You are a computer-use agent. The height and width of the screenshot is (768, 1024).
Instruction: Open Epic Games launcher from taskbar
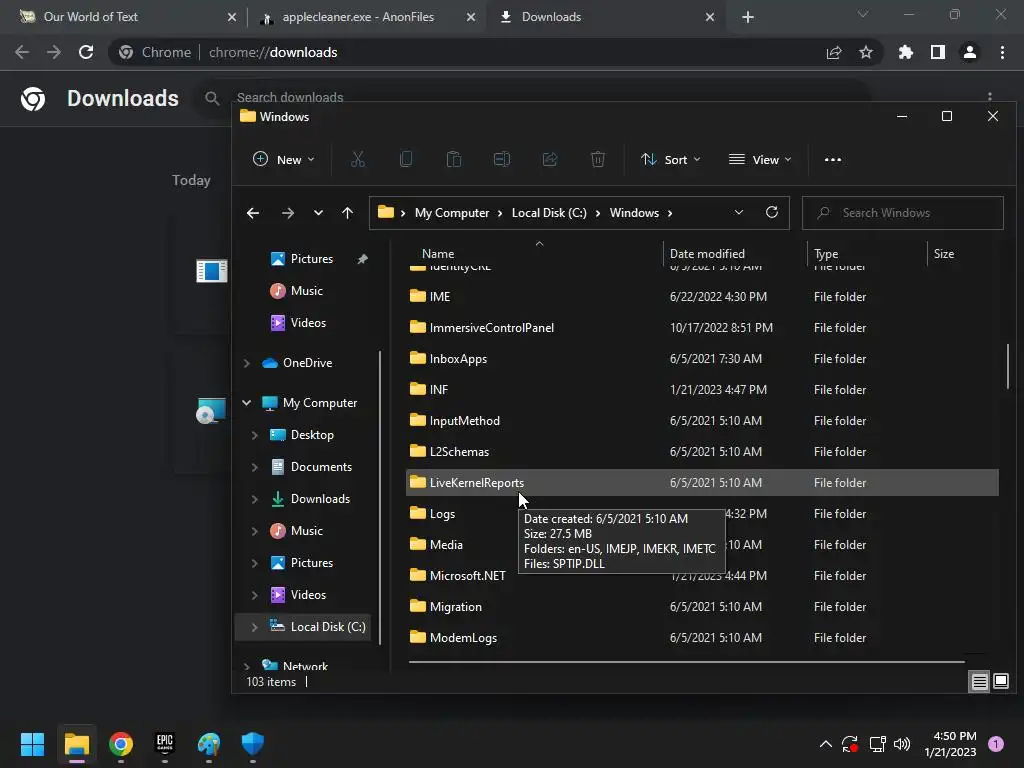point(165,744)
